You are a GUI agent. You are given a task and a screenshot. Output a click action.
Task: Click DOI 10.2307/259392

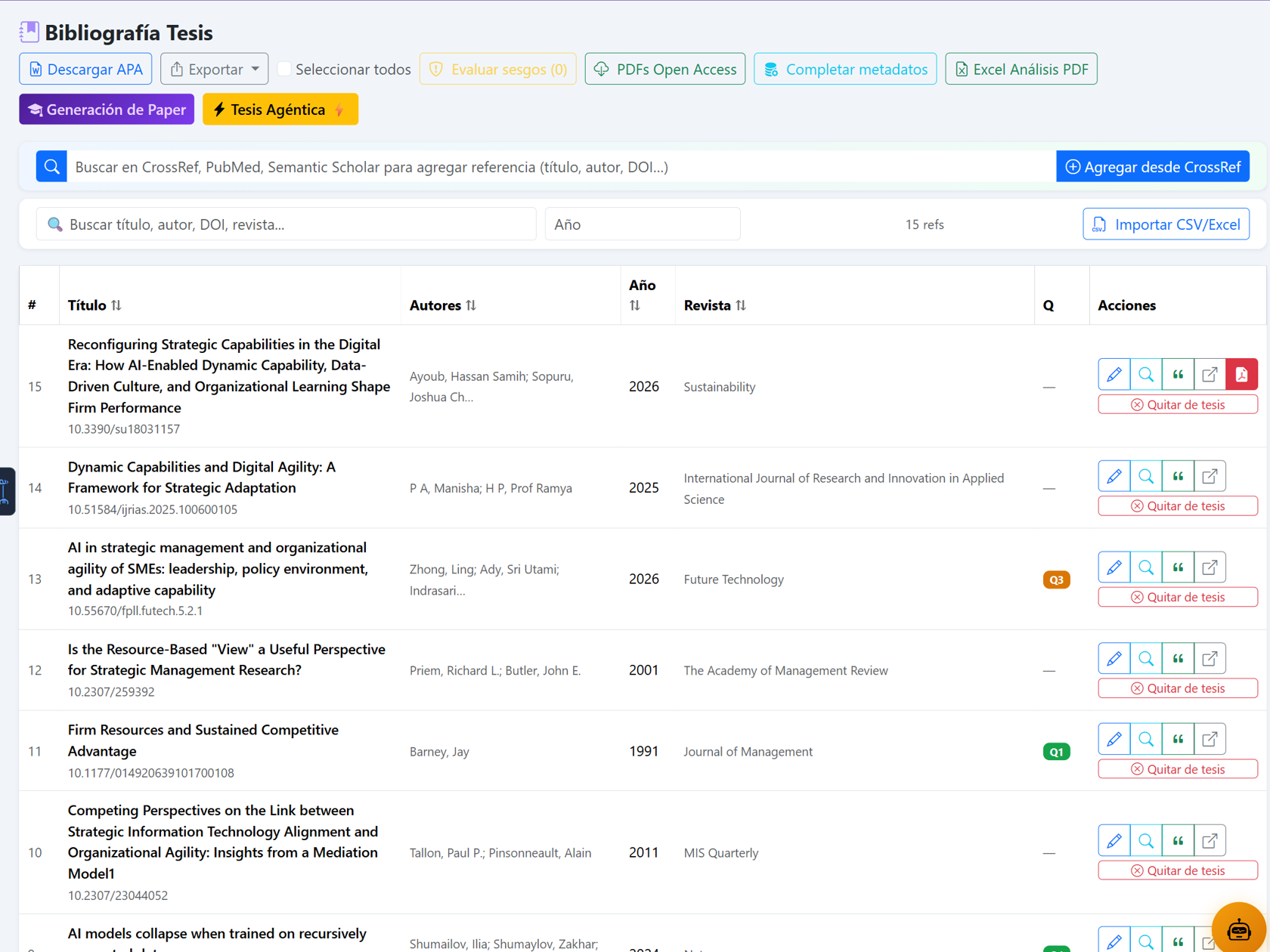111,691
